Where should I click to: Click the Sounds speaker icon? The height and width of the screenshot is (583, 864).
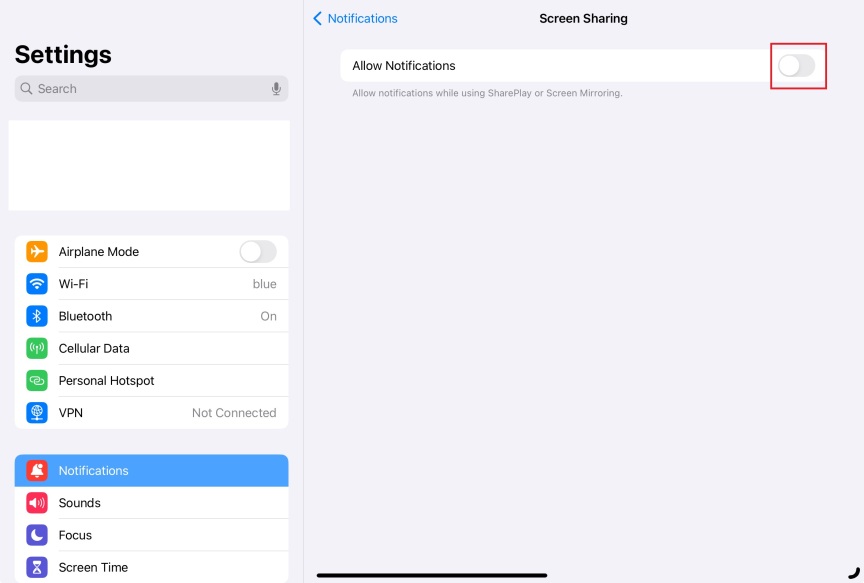pos(37,503)
